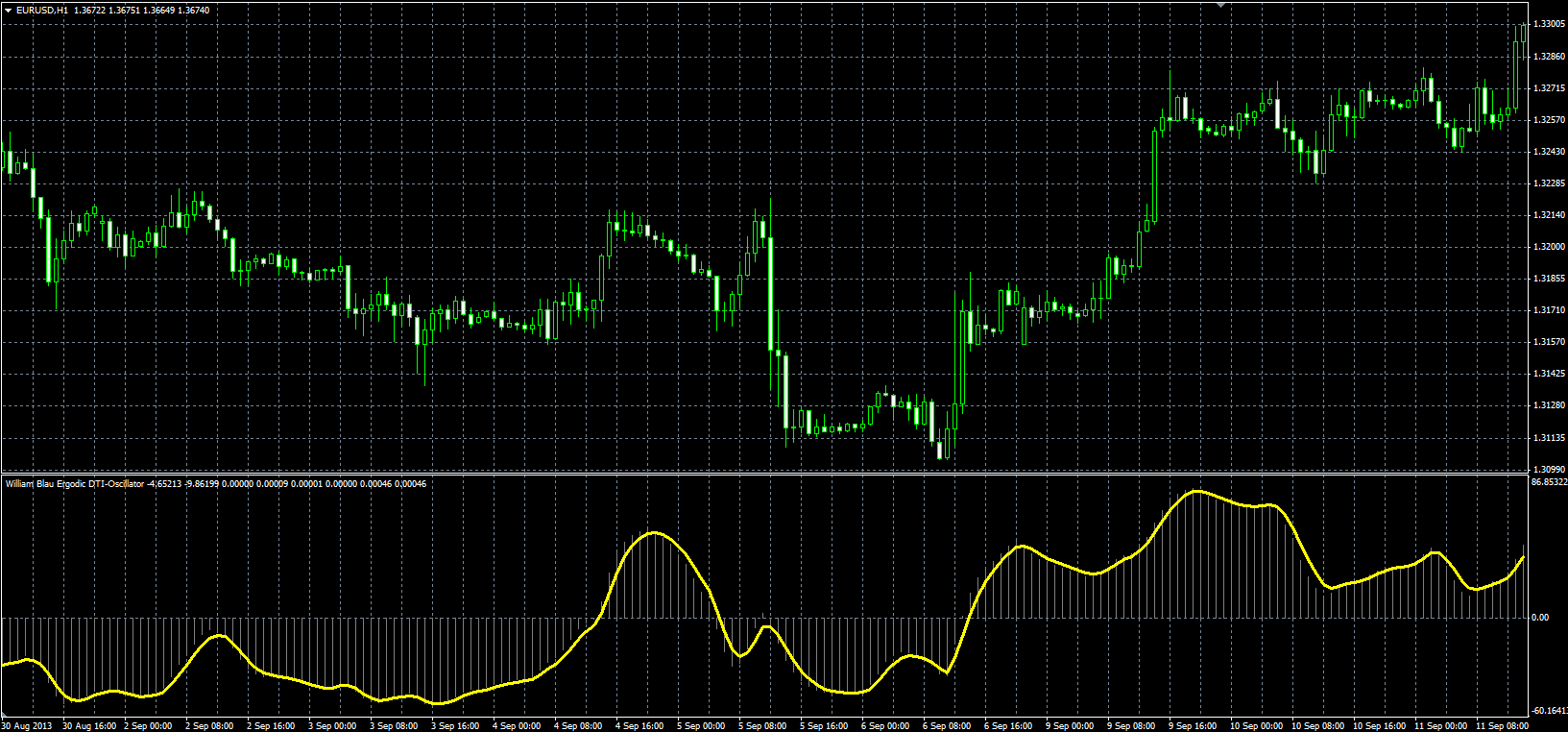Click the 9 Sep 00:00 time label

click(x=1071, y=726)
